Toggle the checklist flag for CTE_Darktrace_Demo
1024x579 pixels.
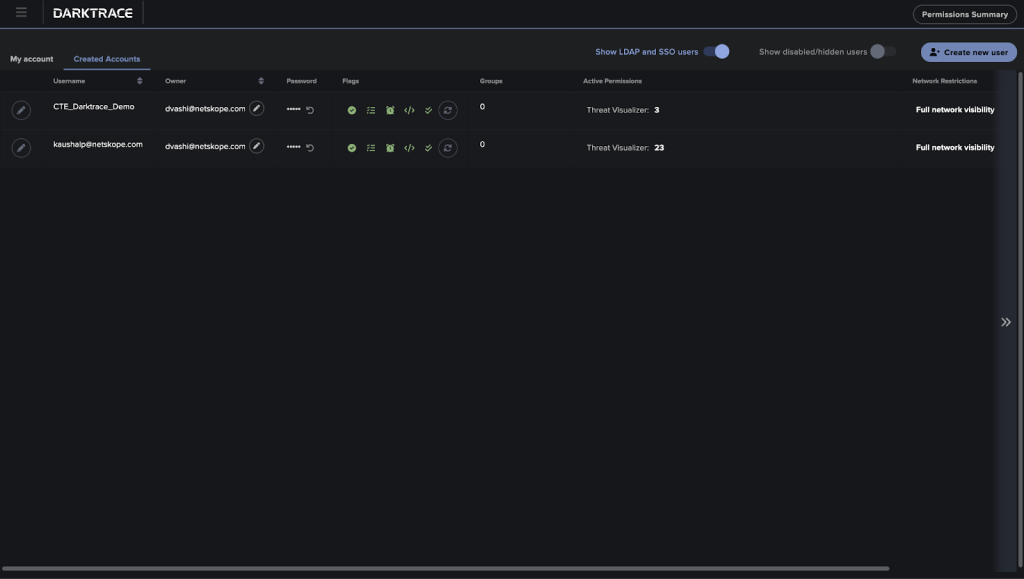click(x=371, y=110)
